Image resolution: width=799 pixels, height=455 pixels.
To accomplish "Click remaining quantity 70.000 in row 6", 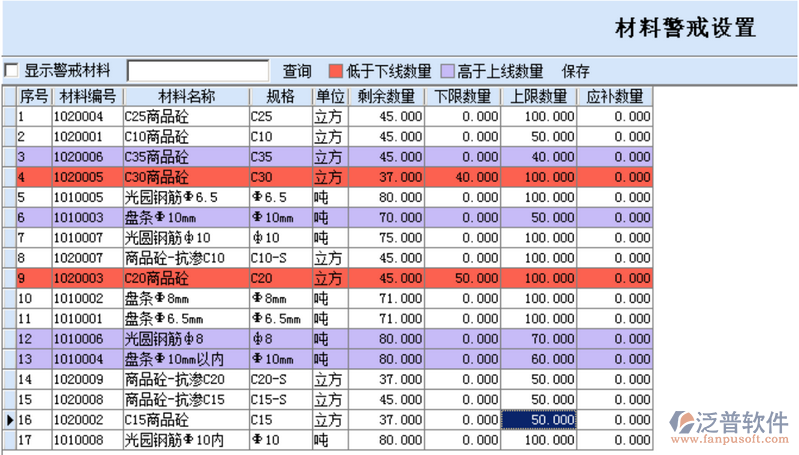I will [386, 218].
